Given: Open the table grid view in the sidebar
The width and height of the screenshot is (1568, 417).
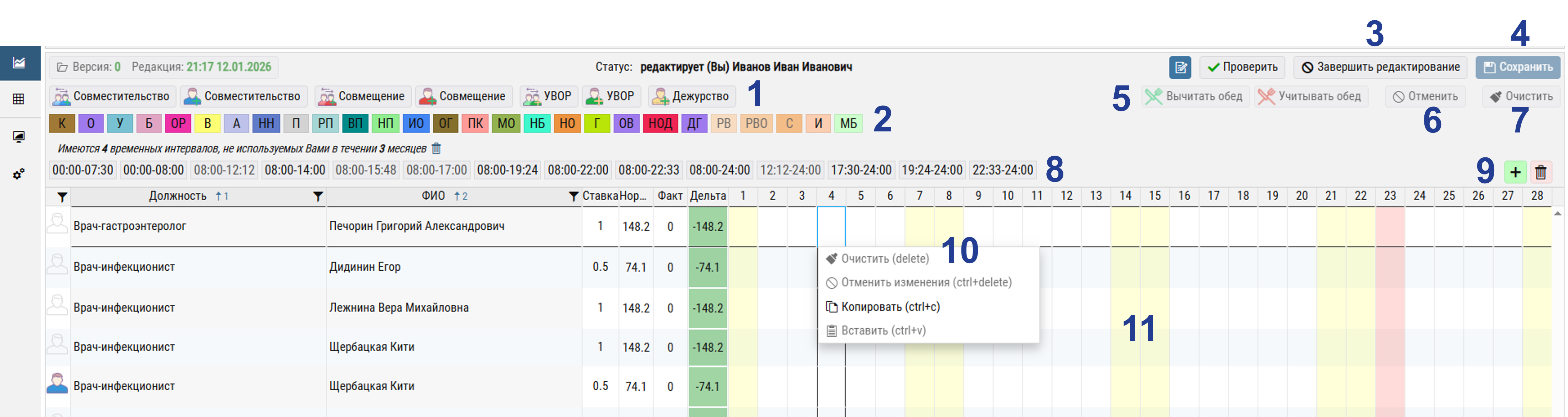Looking at the screenshot, I should pyautogui.click(x=19, y=99).
